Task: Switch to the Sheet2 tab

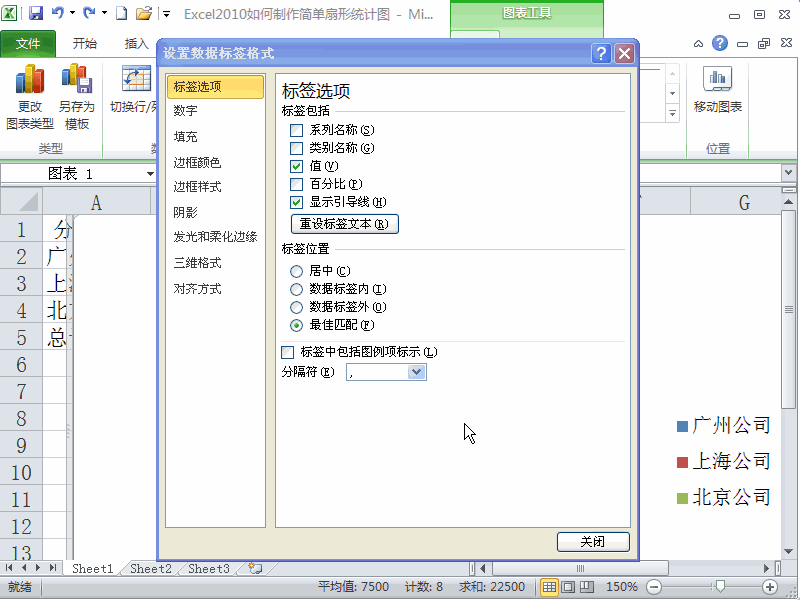Action: [149, 568]
